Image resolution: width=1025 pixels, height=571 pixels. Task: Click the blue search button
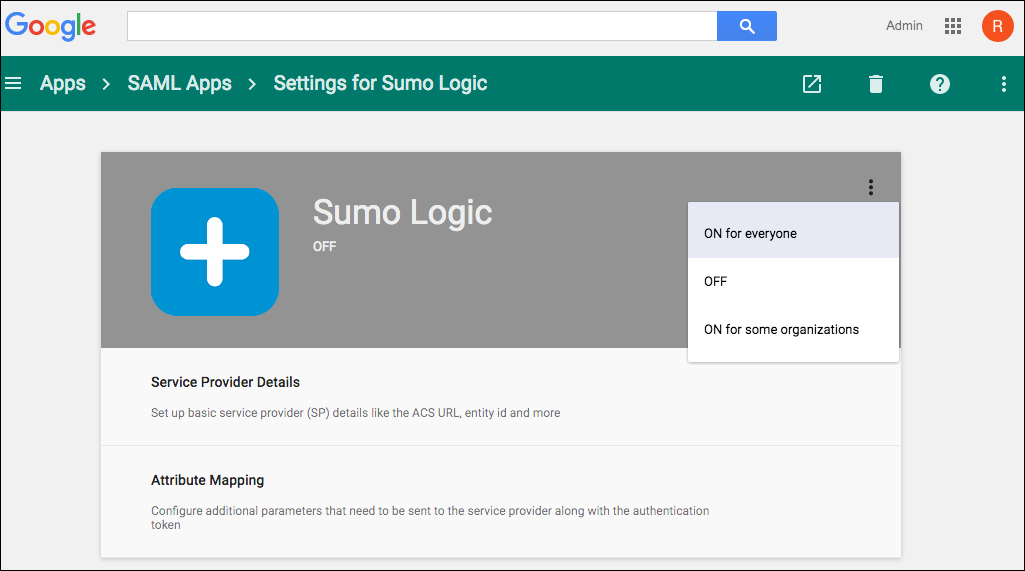coord(746,27)
